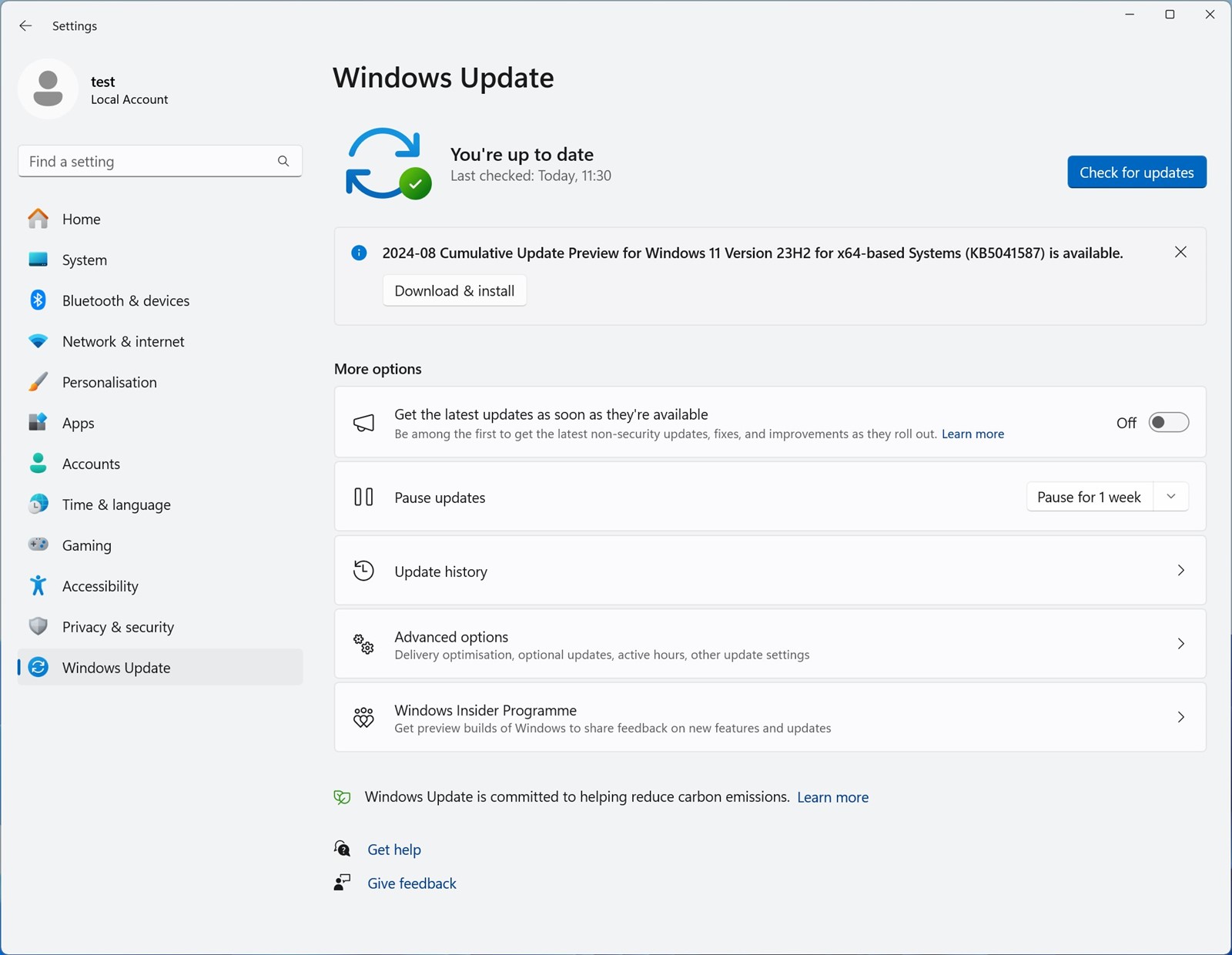Open the Home settings page
This screenshot has height=955, width=1232.
click(x=160, y=219)
